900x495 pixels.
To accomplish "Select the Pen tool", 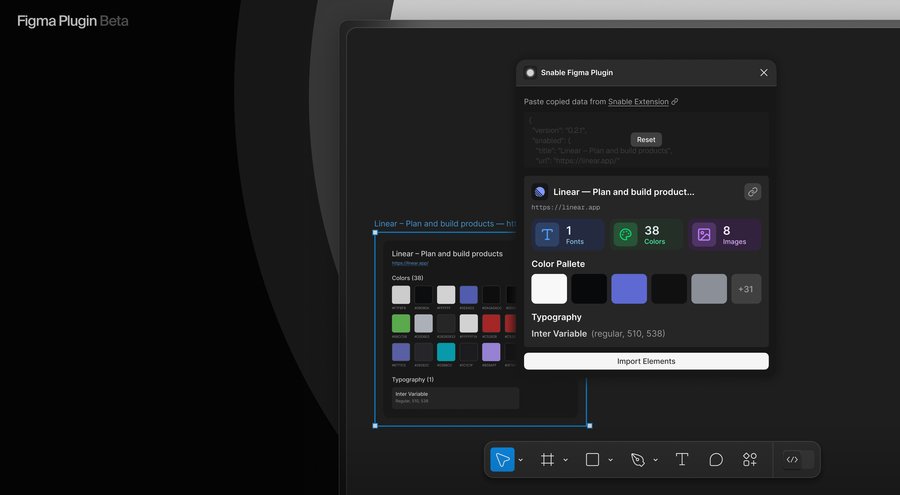I will click(638, 459).
